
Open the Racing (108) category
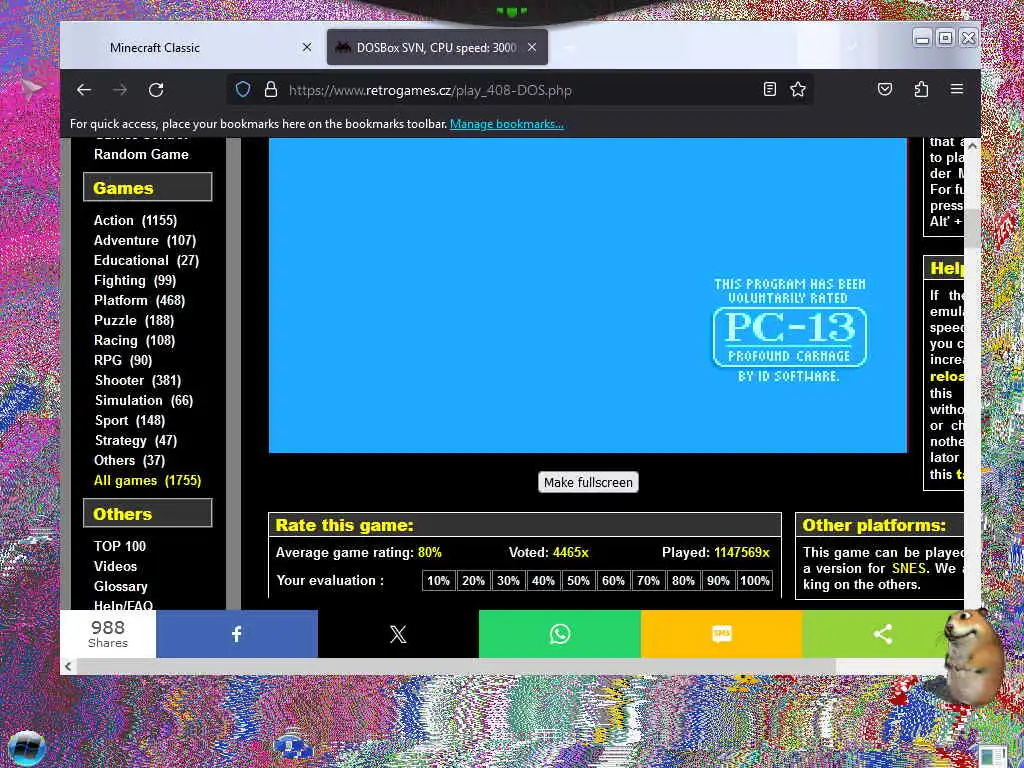point(135,340)
